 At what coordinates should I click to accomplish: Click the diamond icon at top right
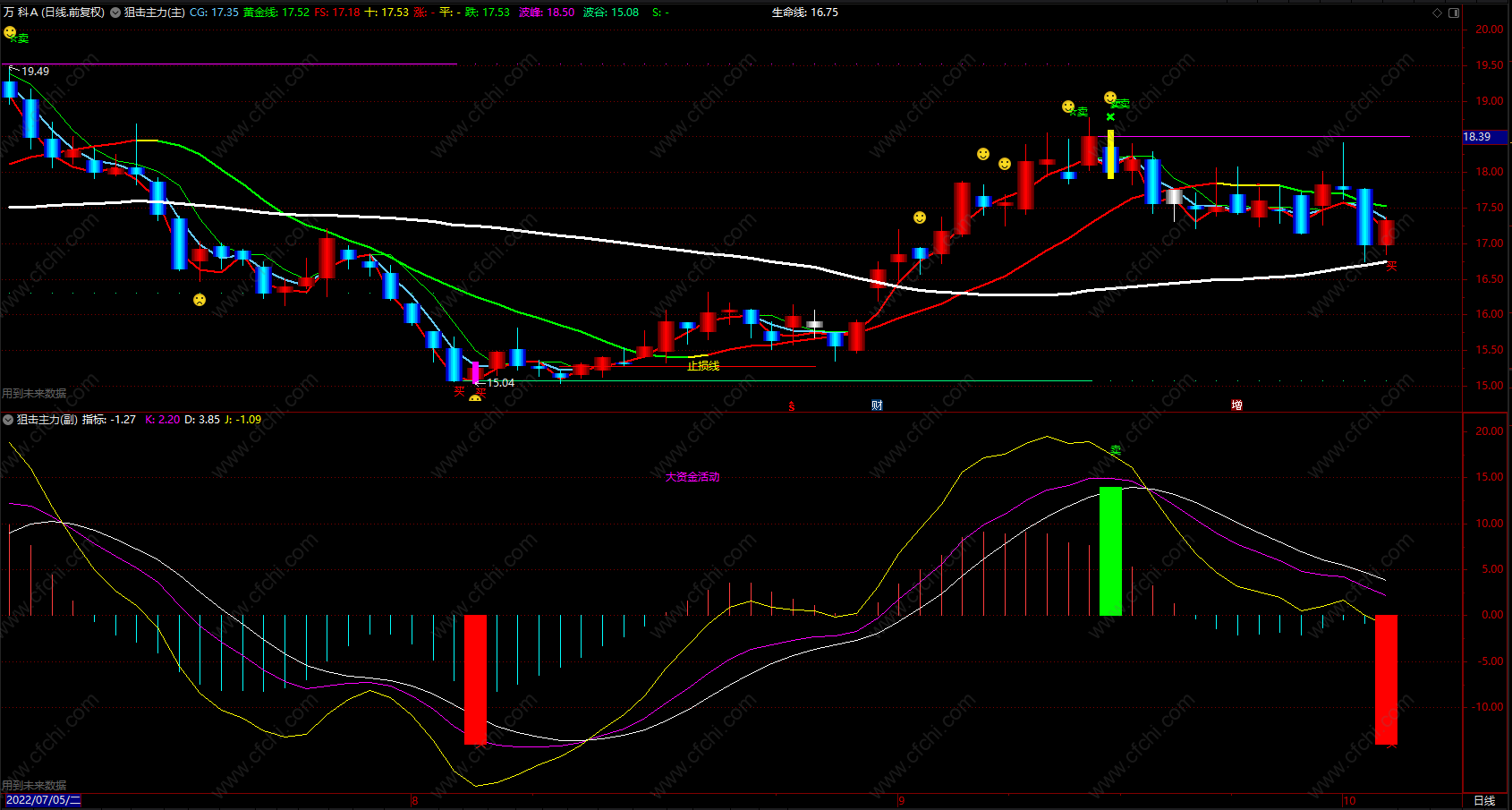coord(1438,13)
